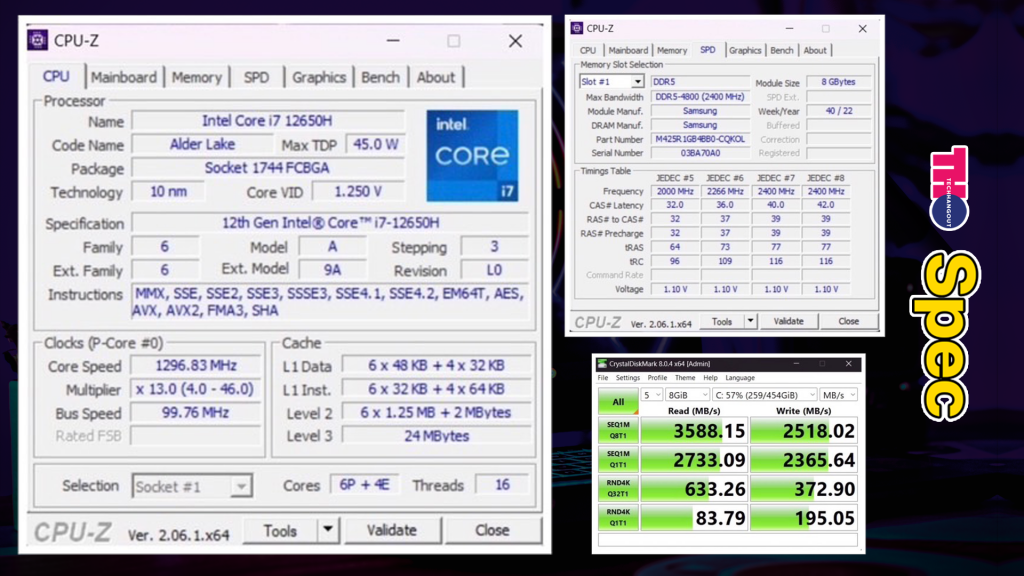Open Graphics tab in large CPU-Z window
This screenshot has width=1024, height=576.
[x=319, y=77]
